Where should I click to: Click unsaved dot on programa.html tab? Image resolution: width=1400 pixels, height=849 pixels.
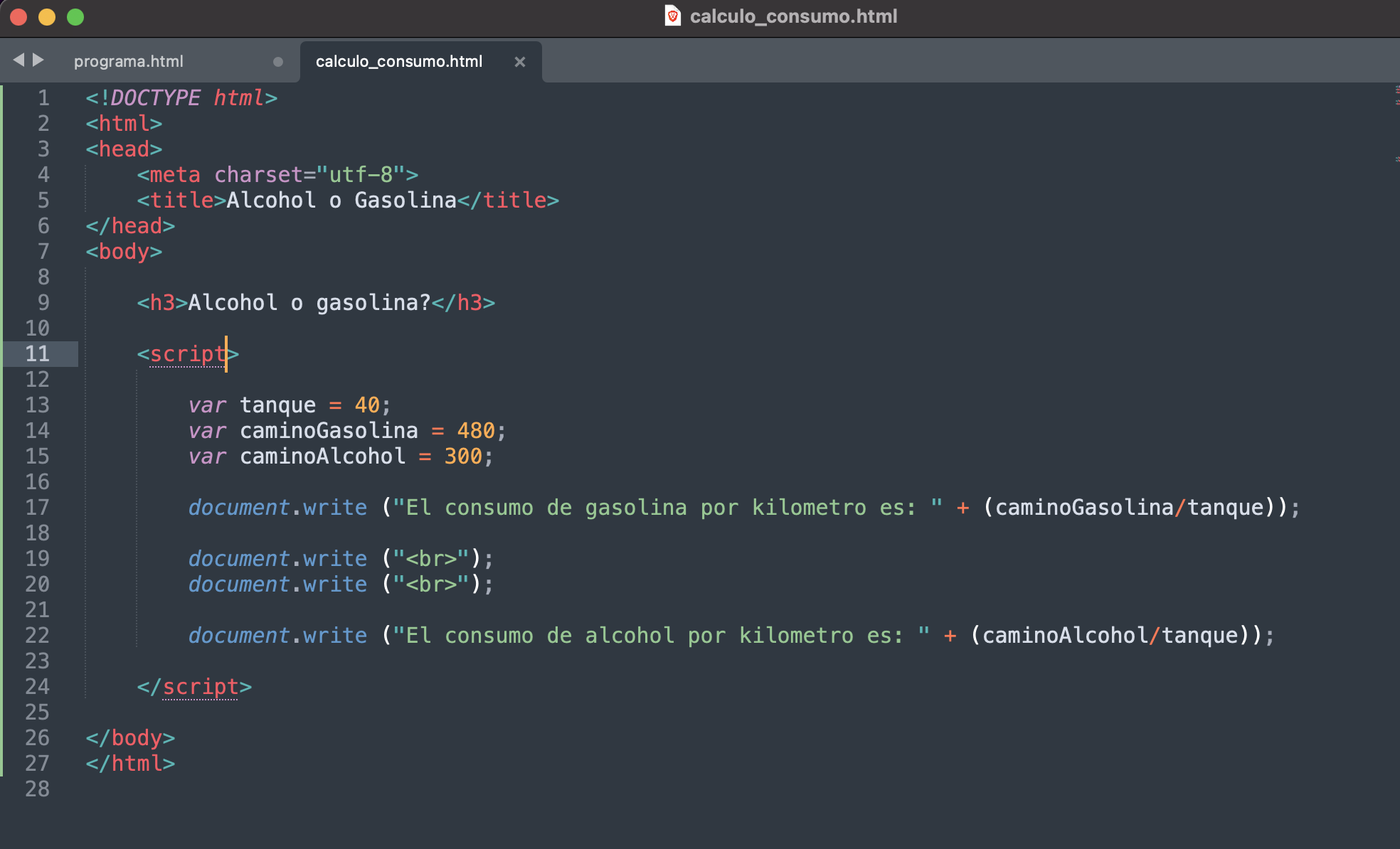[x=278, y=62]
